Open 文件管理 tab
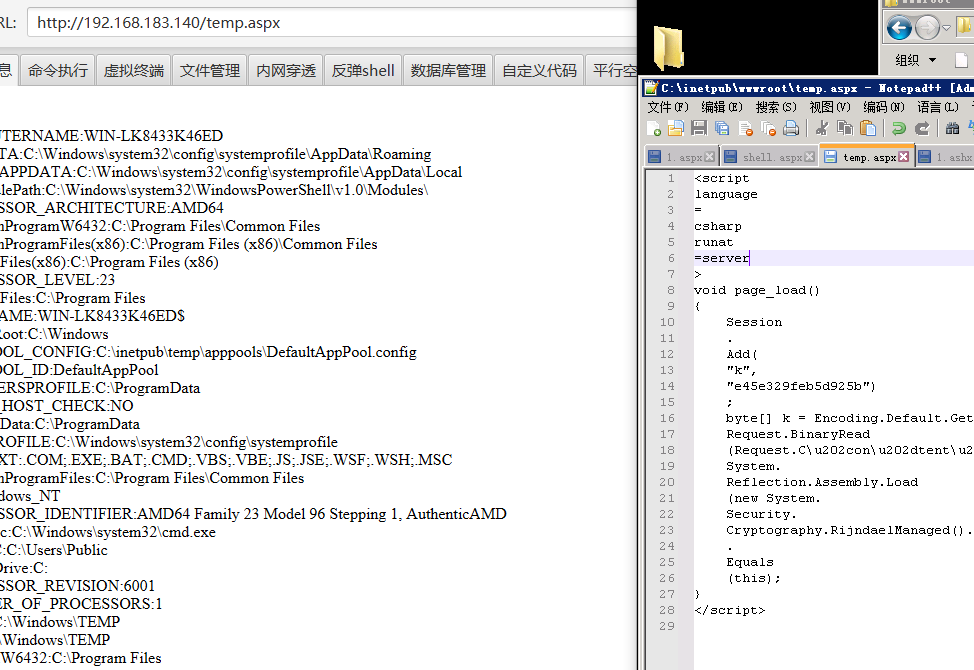Screen dimensions: 974x670 tap(210, 70)
